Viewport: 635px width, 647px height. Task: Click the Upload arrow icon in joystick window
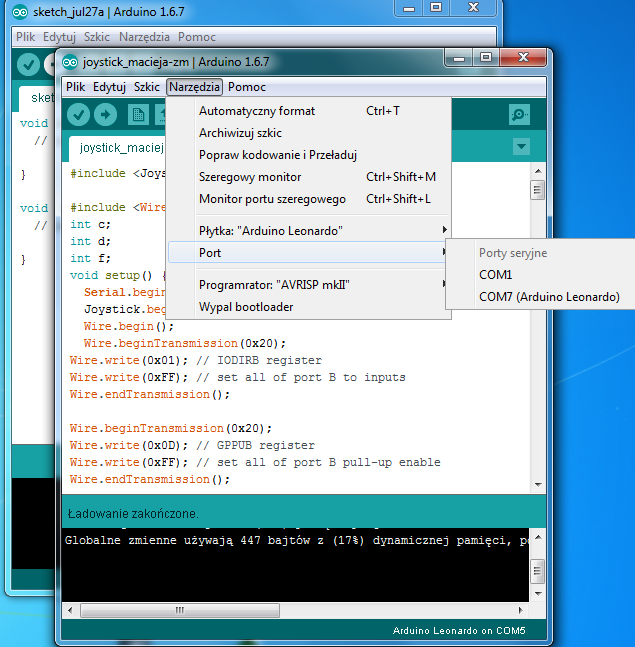click(x=107, y=115)
